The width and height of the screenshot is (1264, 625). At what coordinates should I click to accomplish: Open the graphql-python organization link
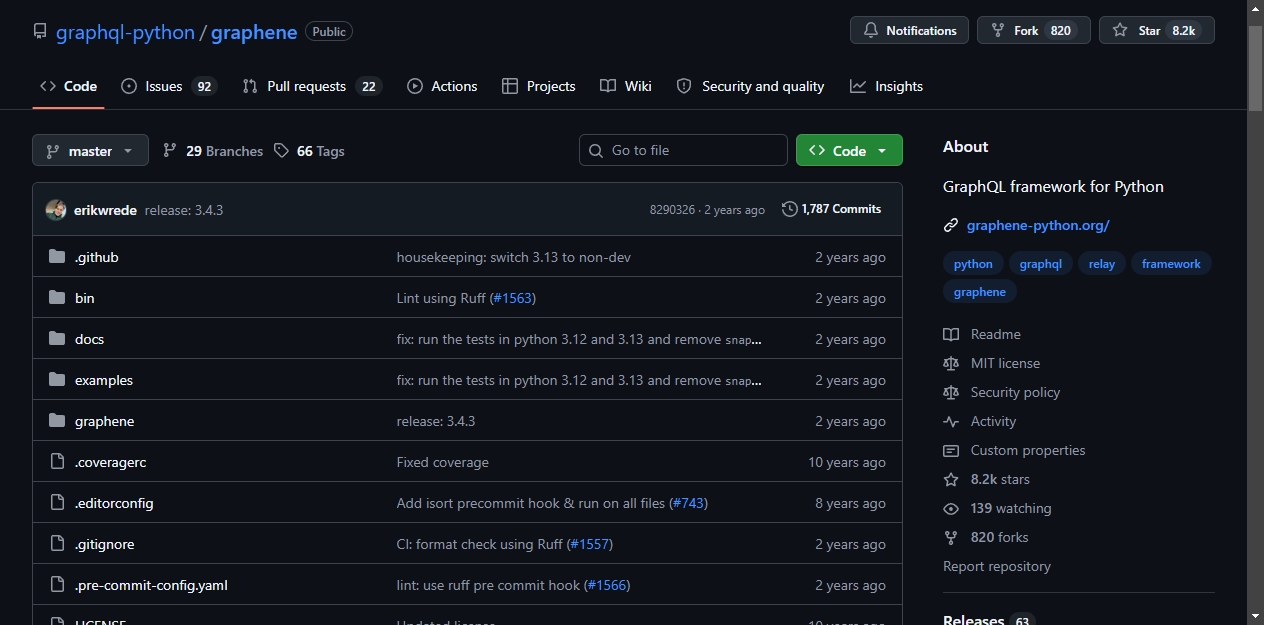pyautogui.click(x=125, y=32)
